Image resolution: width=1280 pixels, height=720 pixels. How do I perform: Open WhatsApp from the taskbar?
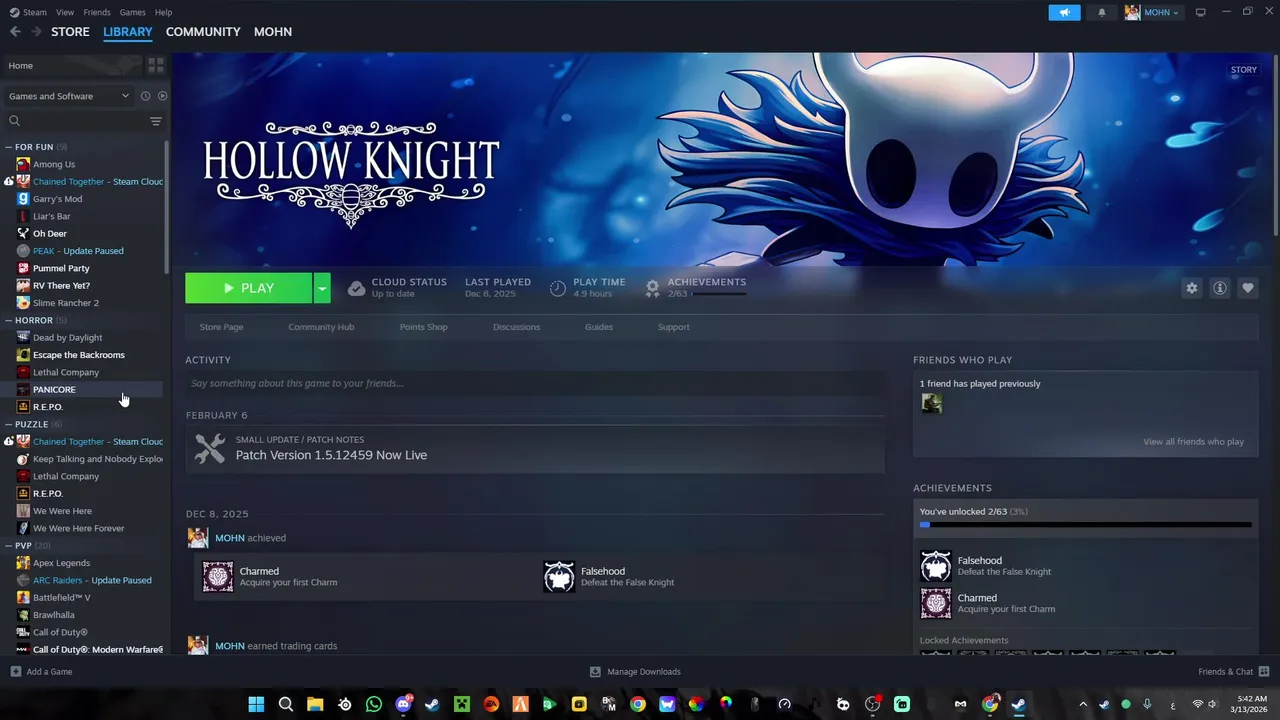pyautogui.click(x=374, y=704)
